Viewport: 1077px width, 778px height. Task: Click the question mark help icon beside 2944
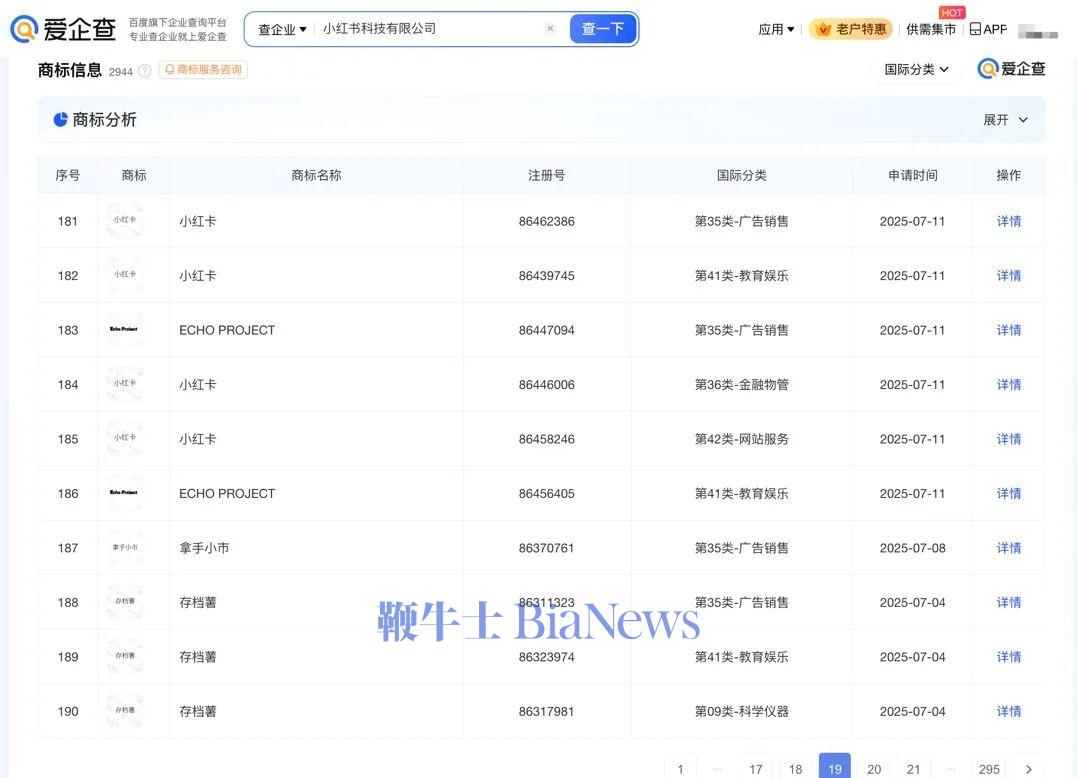145,71
